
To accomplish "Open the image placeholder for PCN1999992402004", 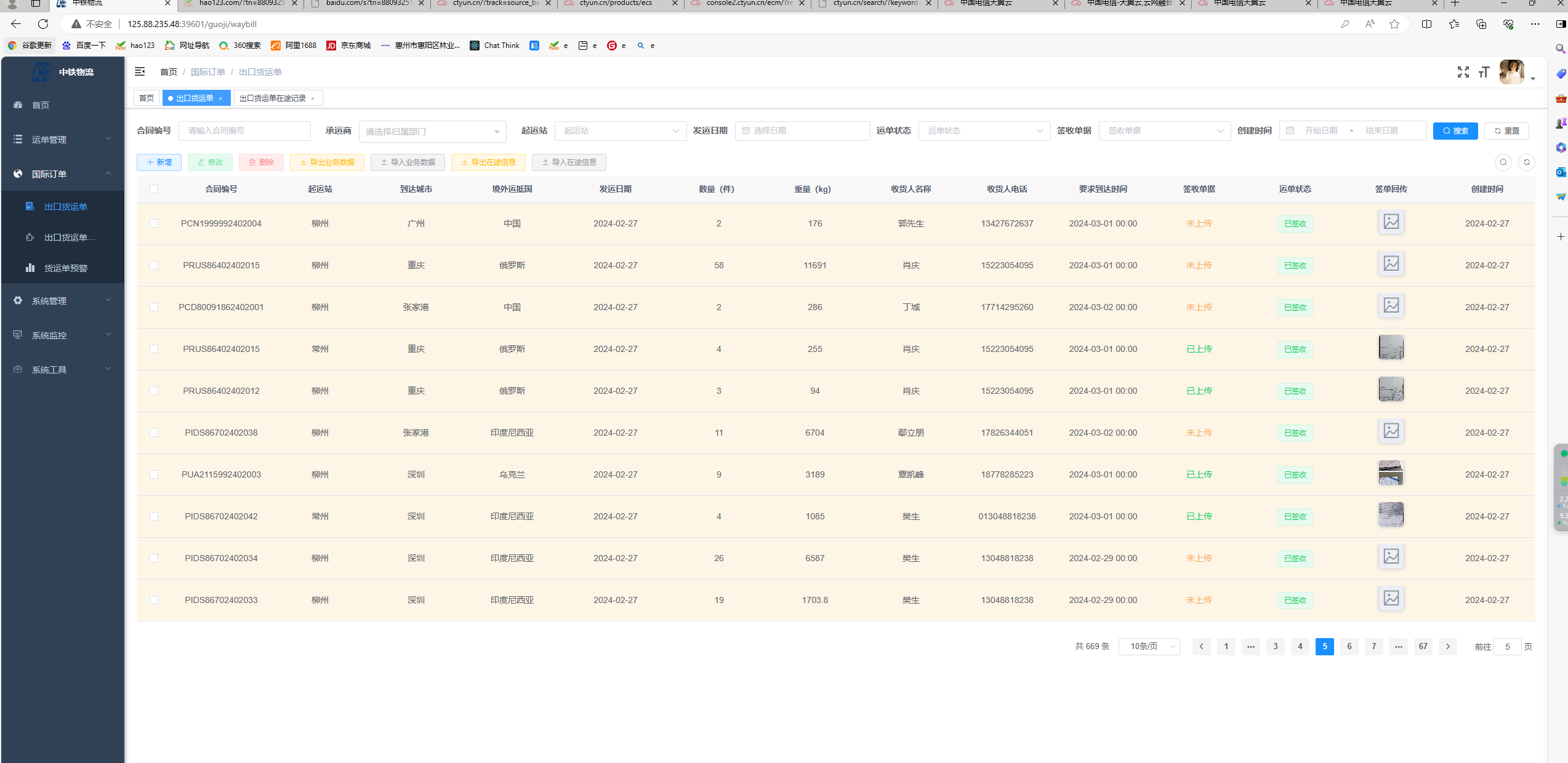I will 1391,222.
